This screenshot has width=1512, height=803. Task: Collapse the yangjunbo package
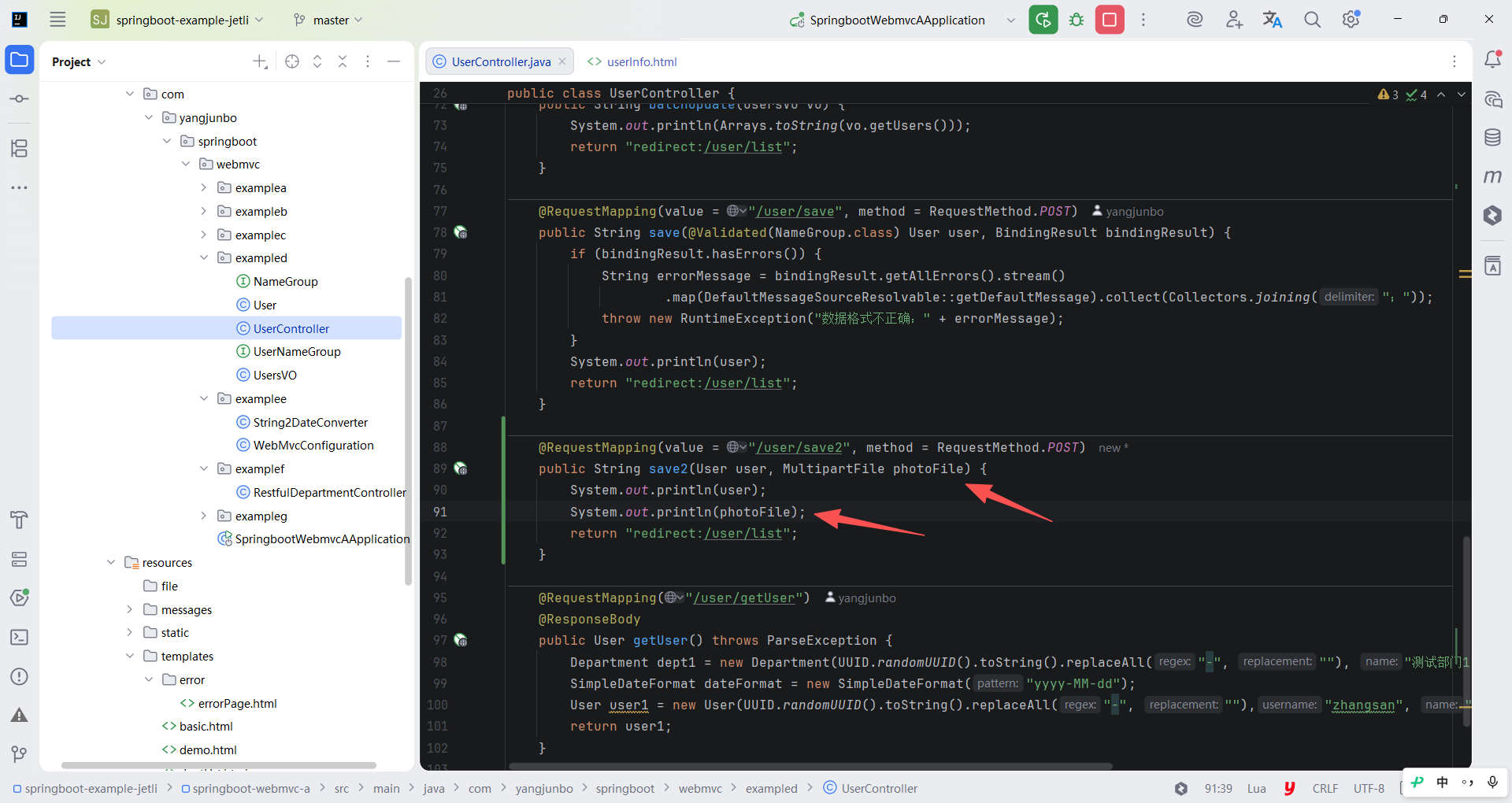[x=149, y=117]
